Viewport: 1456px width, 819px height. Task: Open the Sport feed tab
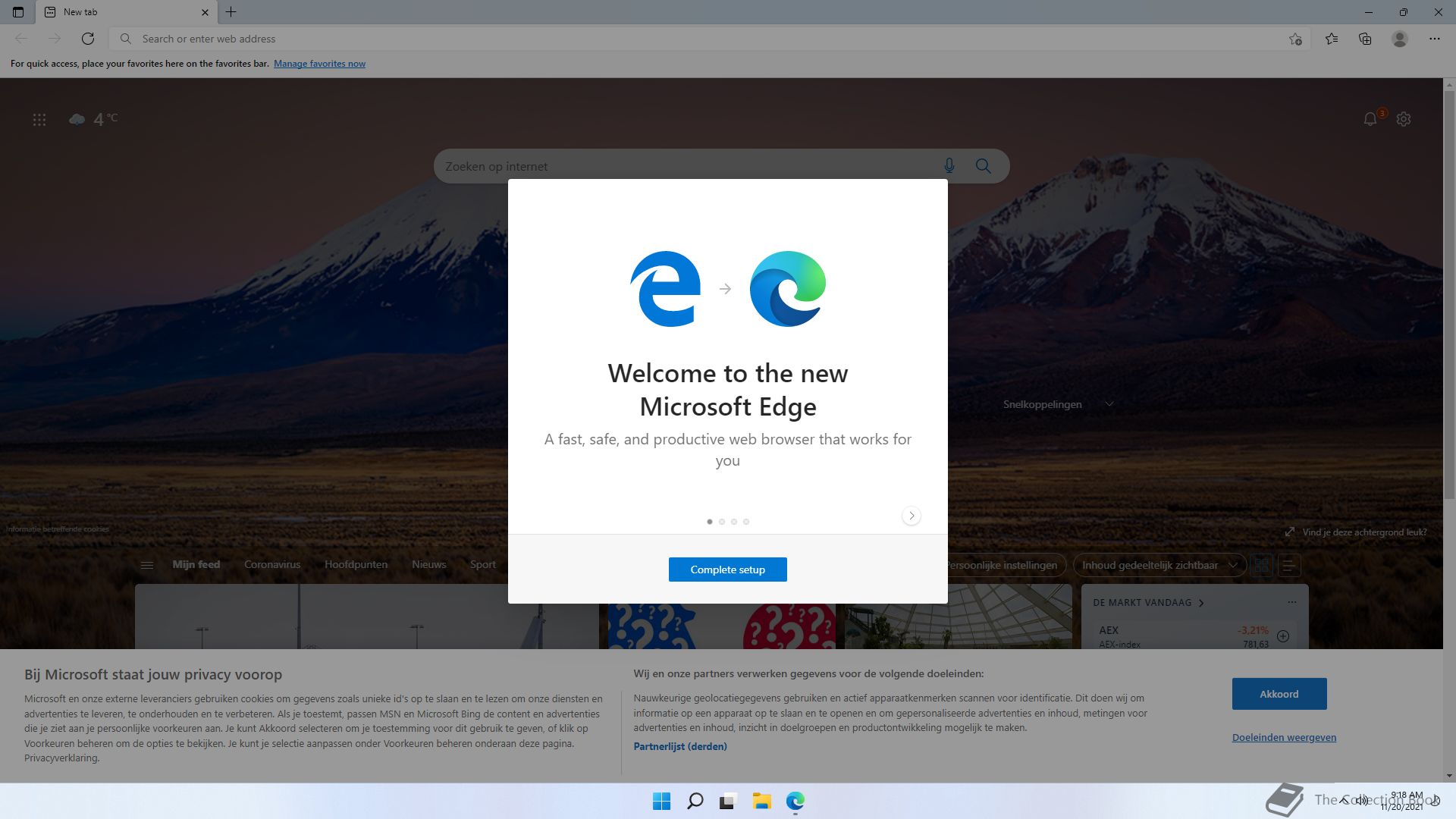[x=482, y=564]
